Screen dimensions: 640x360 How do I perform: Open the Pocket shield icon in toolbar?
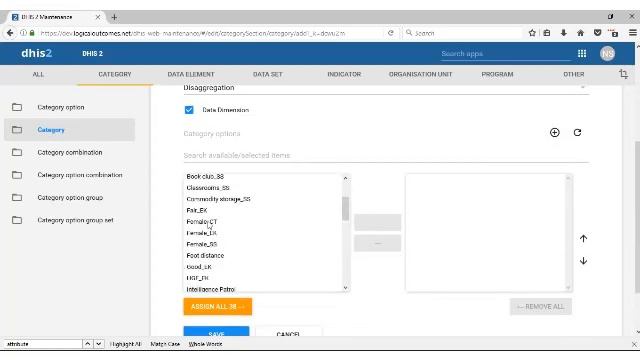tap(598, 33)
